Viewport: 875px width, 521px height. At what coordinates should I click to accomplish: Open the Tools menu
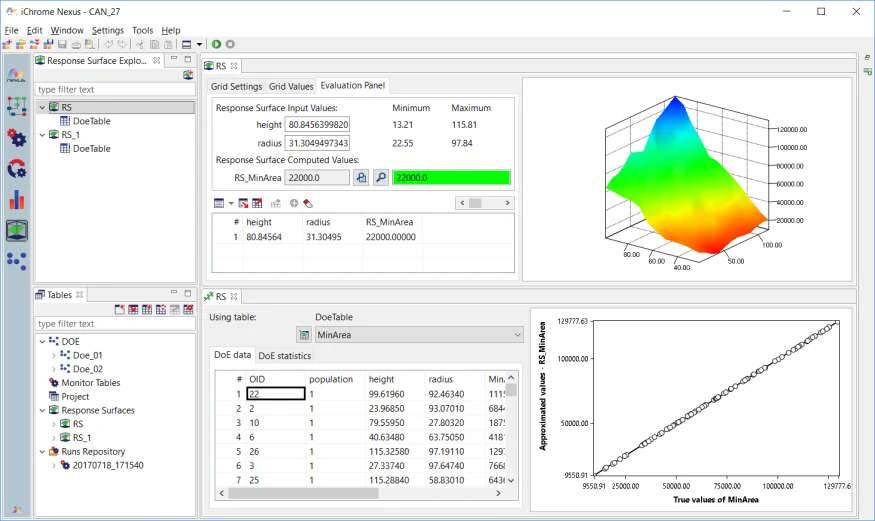pyautogui.click(x=142, y=30)
